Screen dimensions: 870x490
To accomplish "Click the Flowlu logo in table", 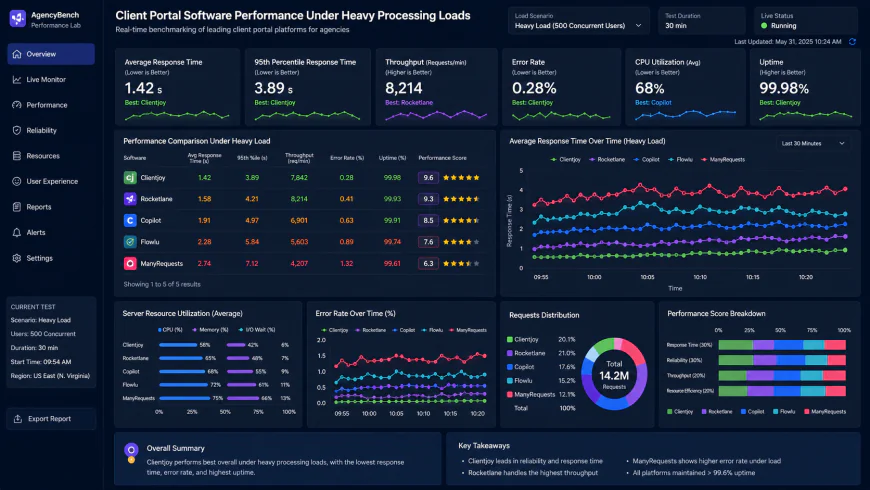I will 130,242.
